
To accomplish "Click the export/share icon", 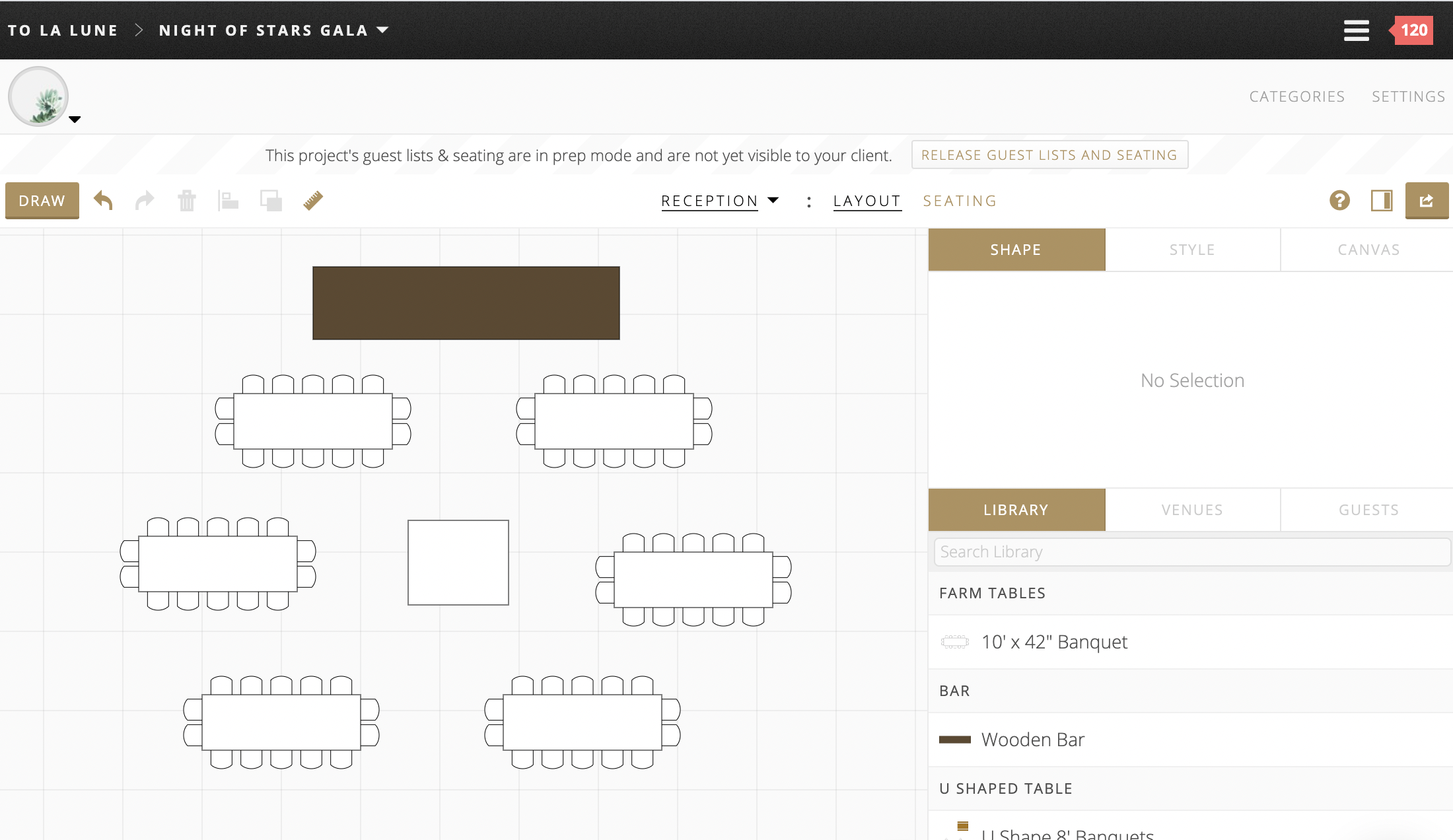I will [1427, 200].
